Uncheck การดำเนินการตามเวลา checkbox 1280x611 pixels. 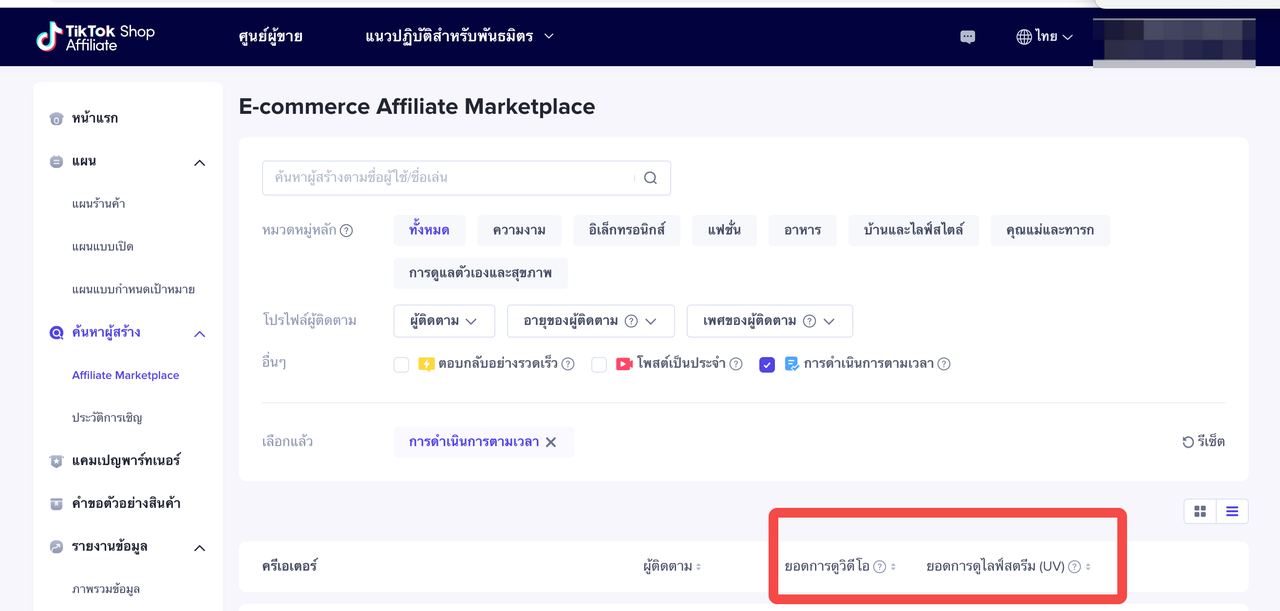coord(767,365)
